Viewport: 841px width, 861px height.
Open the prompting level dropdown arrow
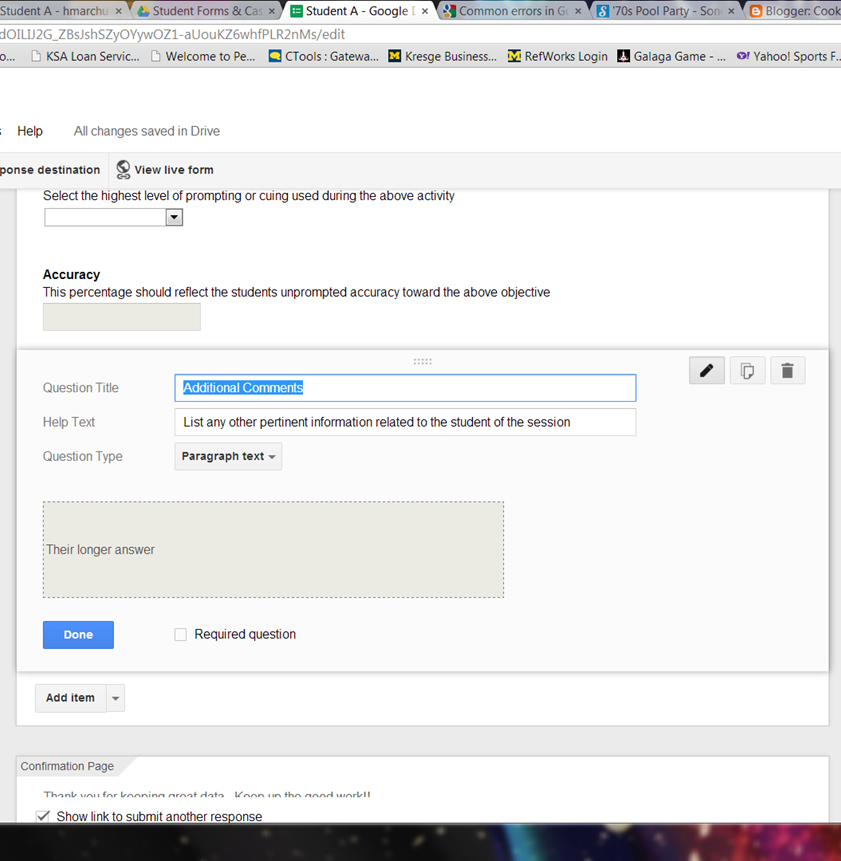[174, 217]
